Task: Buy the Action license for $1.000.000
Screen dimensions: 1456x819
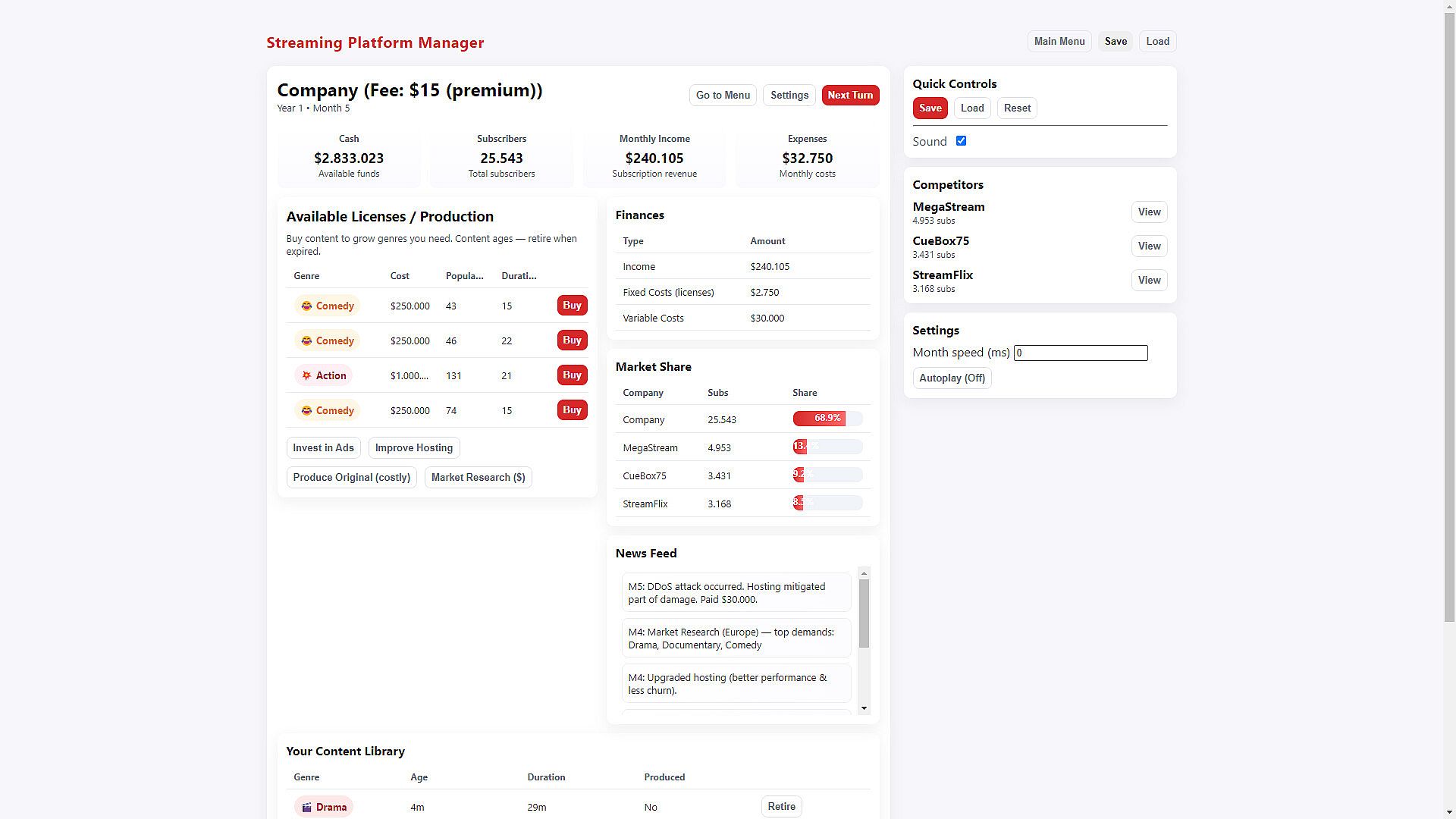Action: [x=572, y=375]
